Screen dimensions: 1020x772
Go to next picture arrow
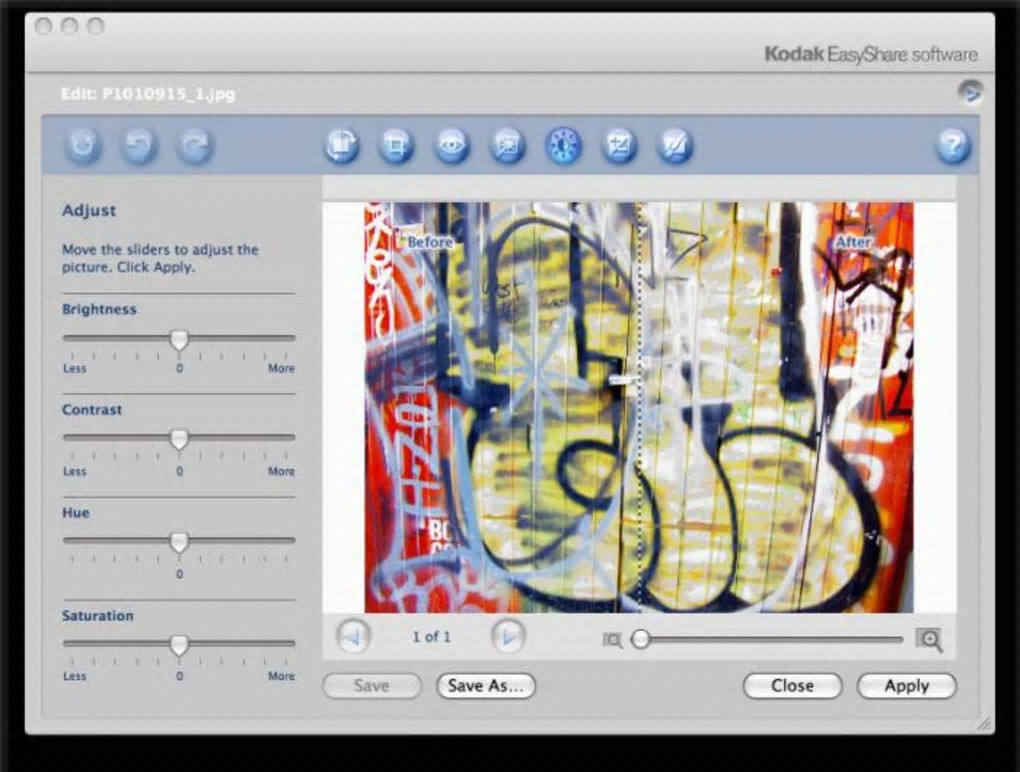508,637
